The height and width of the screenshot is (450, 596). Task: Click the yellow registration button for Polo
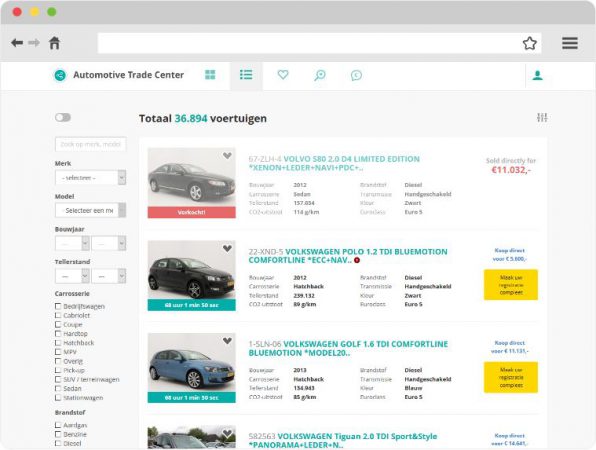point(510,285)
